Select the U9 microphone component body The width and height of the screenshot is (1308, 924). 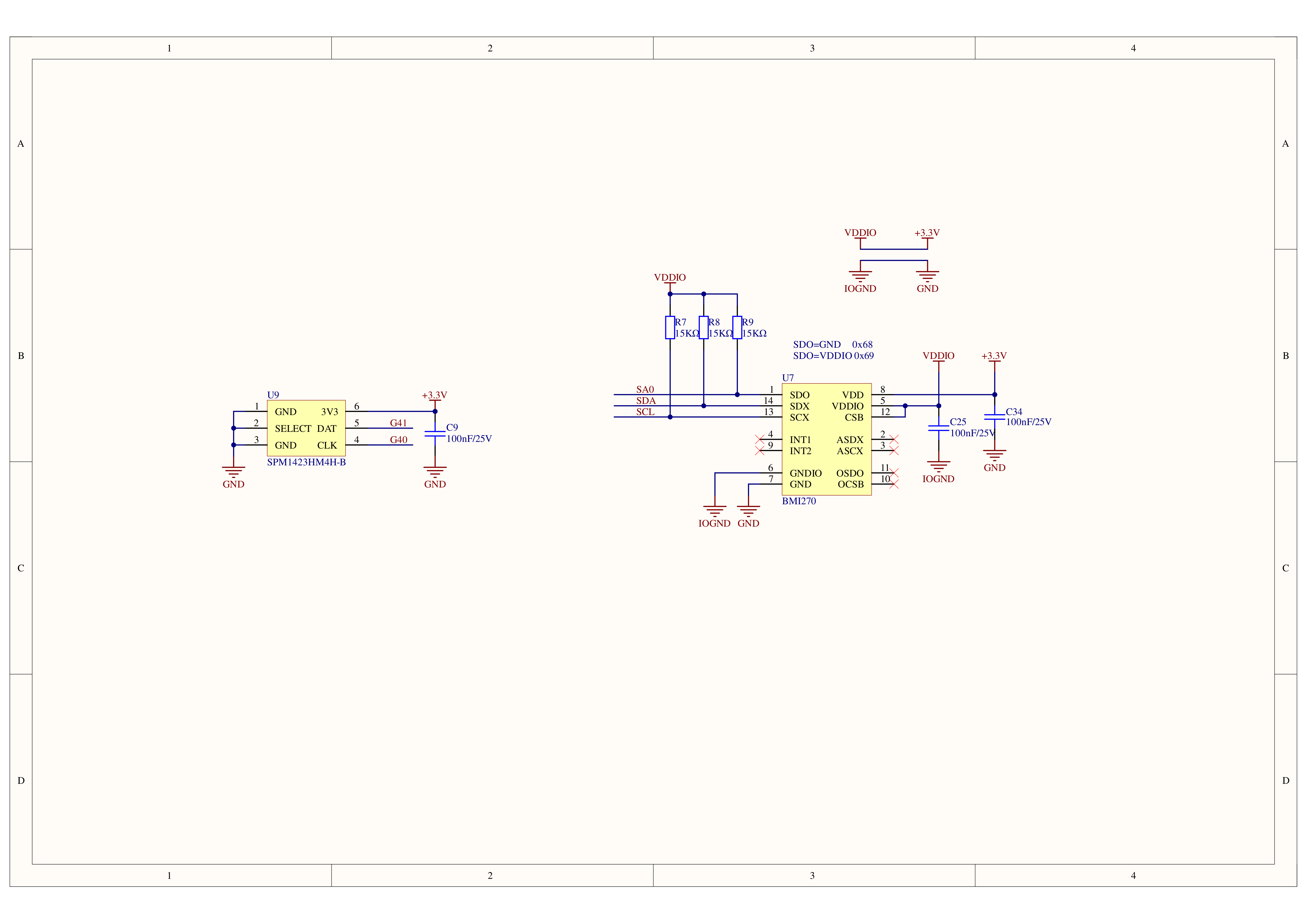[306, 428]
